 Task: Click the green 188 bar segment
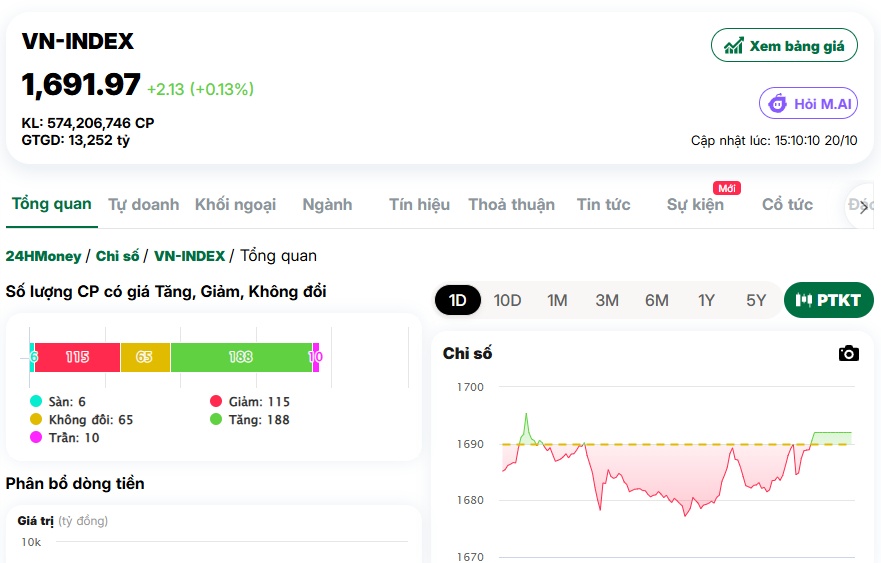point(241,357)
